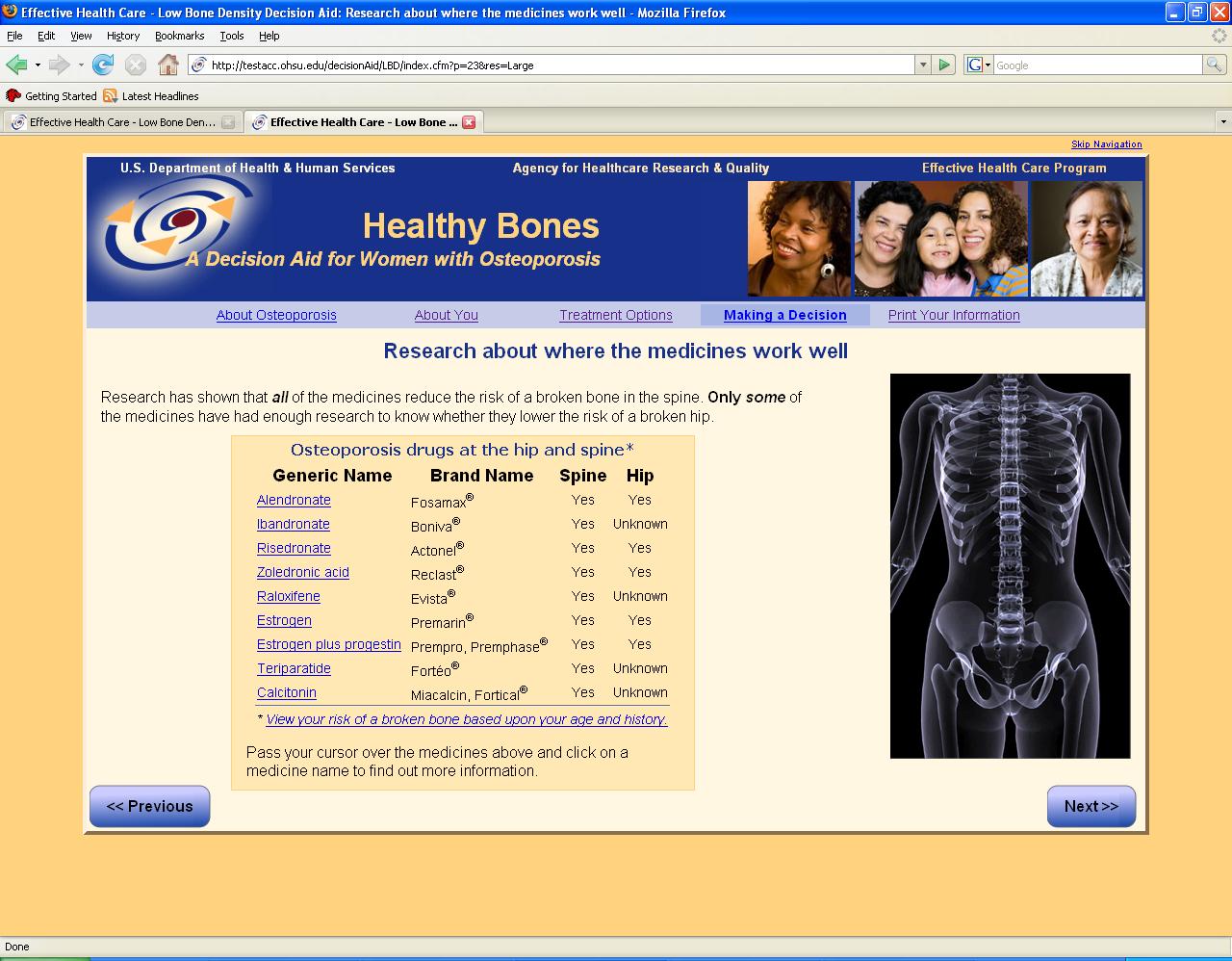The image size is (1232, 961).
Task: Open the Forward button history dropdown arrow
Action: coord(81,65)
